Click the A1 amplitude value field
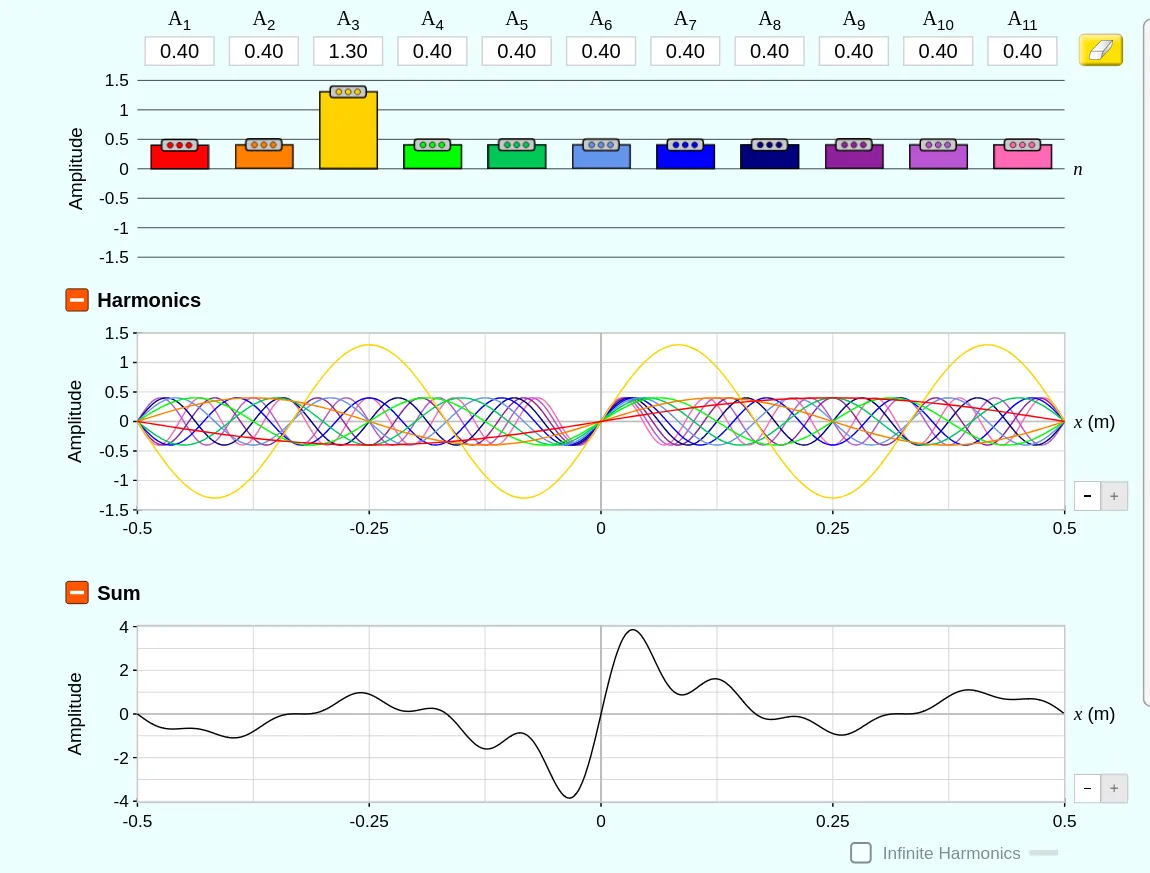This screenshot has width=1150, height=873. pyautogui.click(x=180, y=51)
